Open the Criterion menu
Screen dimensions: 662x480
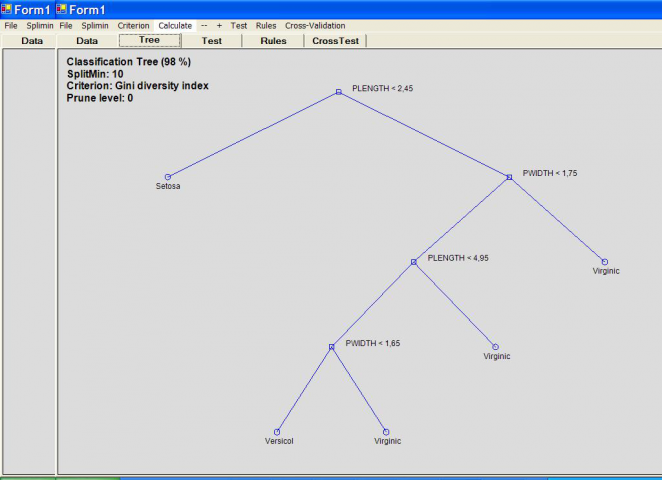[133, 26]
